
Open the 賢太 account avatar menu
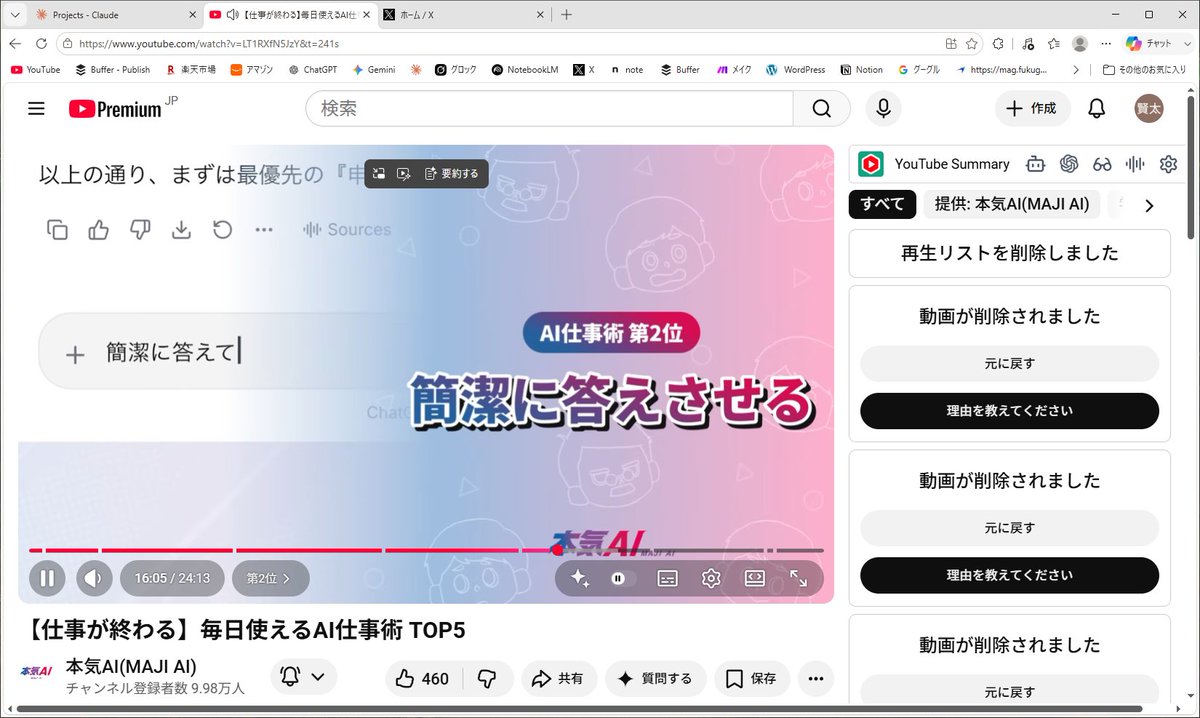click(x=1149, y=108)
